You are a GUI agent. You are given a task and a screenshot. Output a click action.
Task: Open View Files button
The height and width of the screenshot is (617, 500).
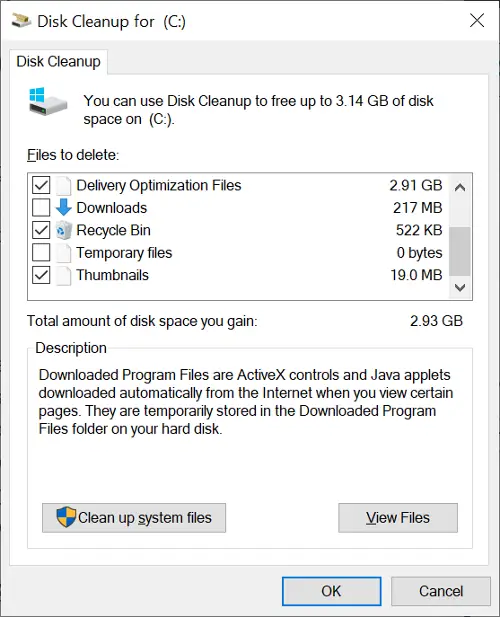click(x=398, y=518)
